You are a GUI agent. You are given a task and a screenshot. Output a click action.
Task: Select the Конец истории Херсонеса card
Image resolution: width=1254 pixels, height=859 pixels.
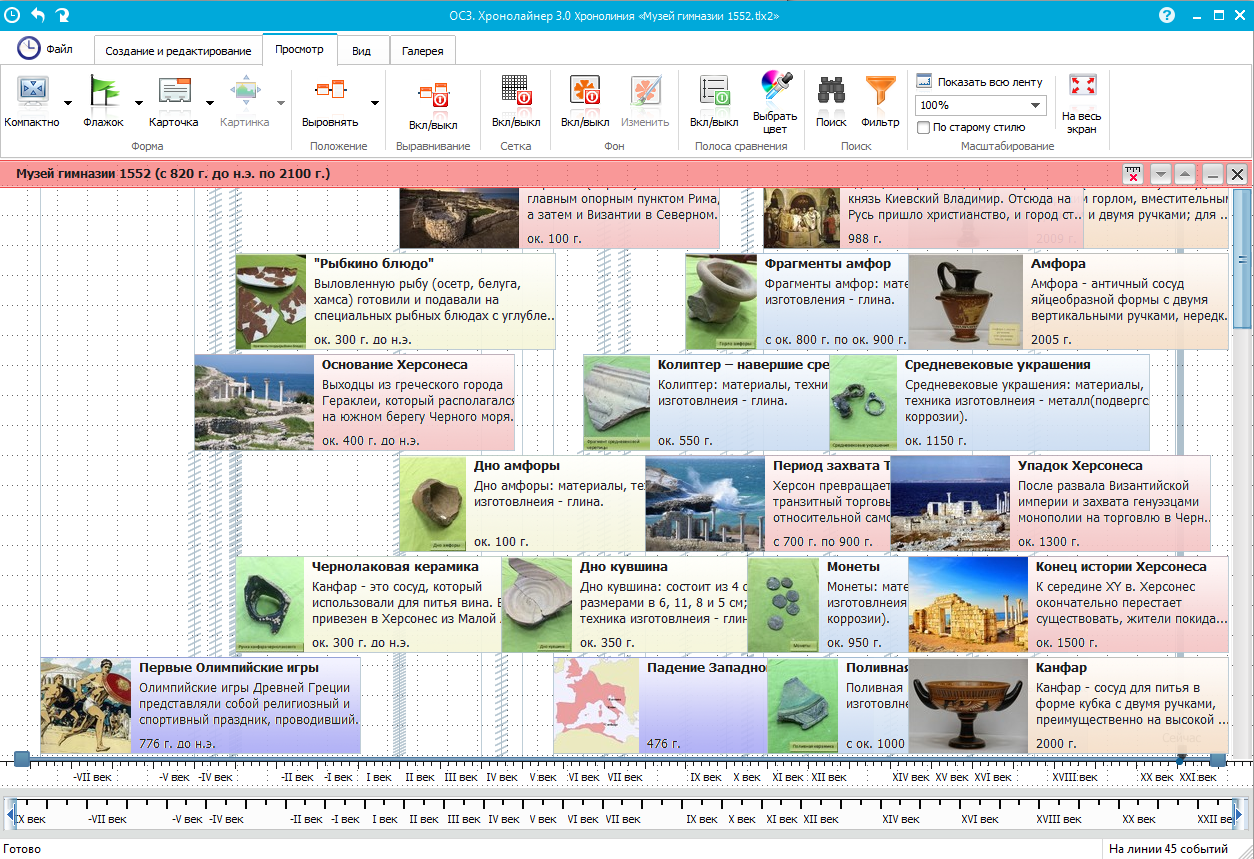[x=1068, y=604]
